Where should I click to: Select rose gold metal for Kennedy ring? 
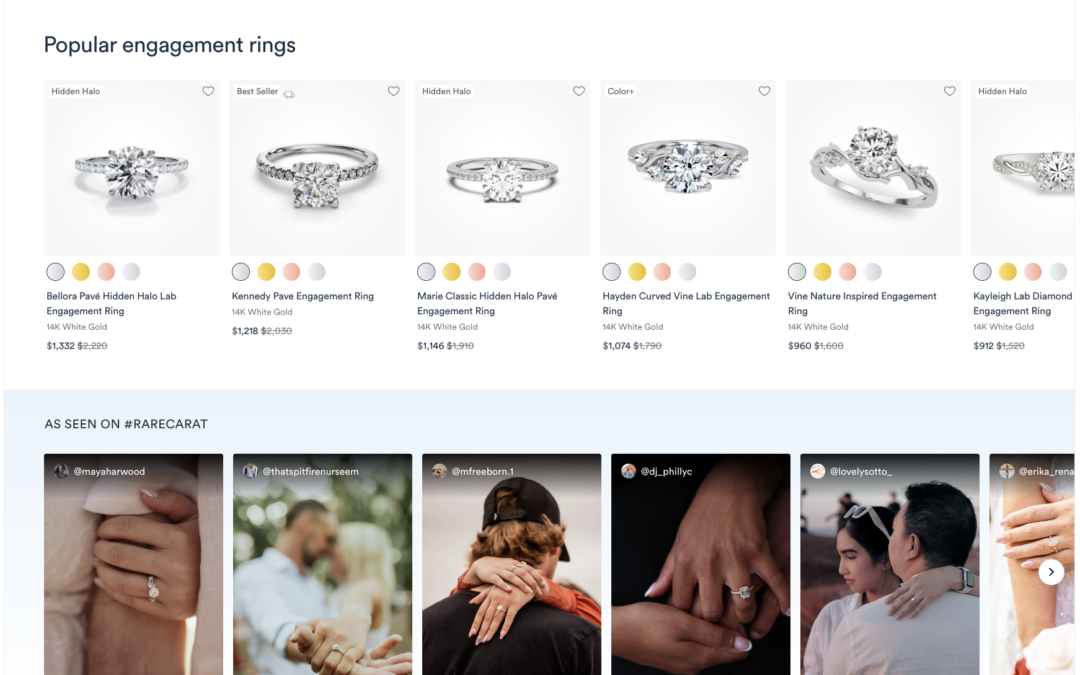[x=291, y=271]
